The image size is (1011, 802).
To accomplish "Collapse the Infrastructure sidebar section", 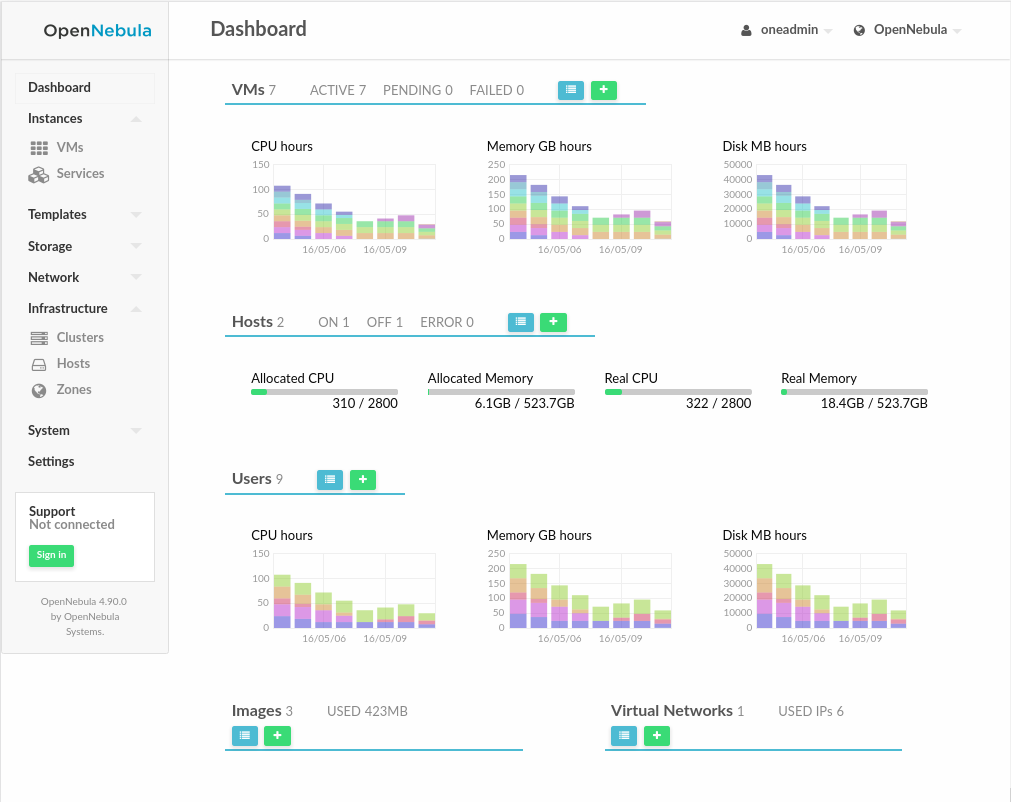I will coord(85,308).
